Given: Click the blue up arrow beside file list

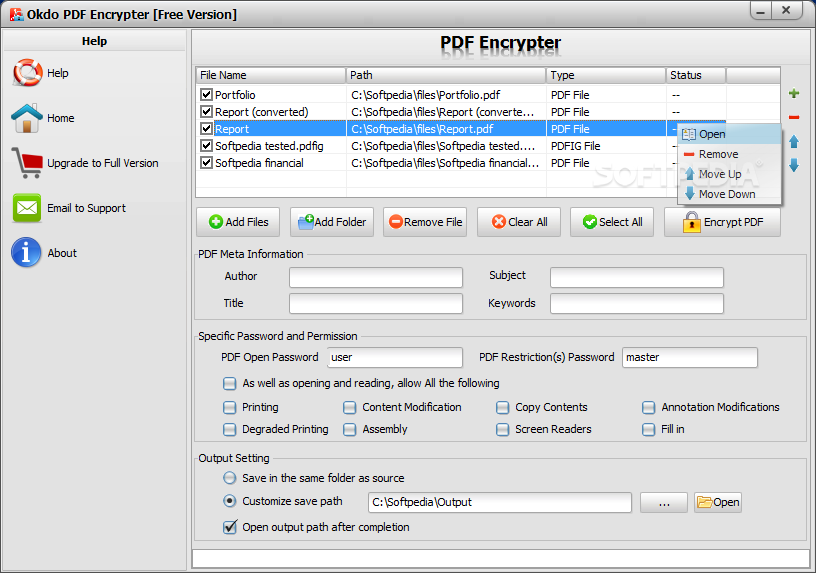Looking at the screenshot, I should click(794, 141).
